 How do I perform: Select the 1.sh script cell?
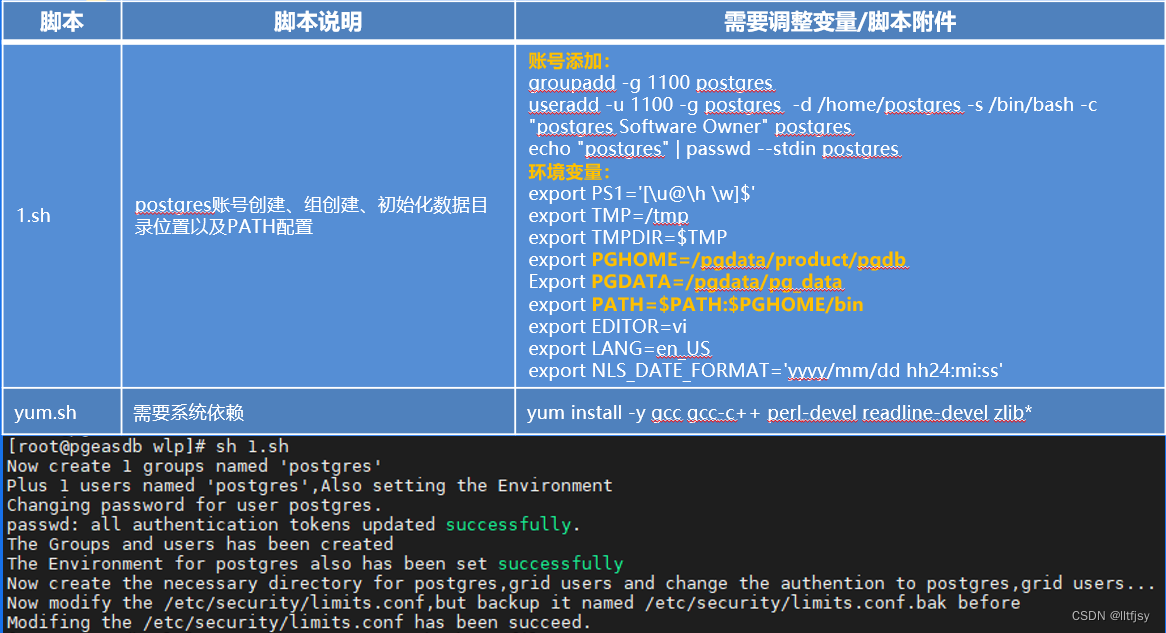[x=62, y=216]
